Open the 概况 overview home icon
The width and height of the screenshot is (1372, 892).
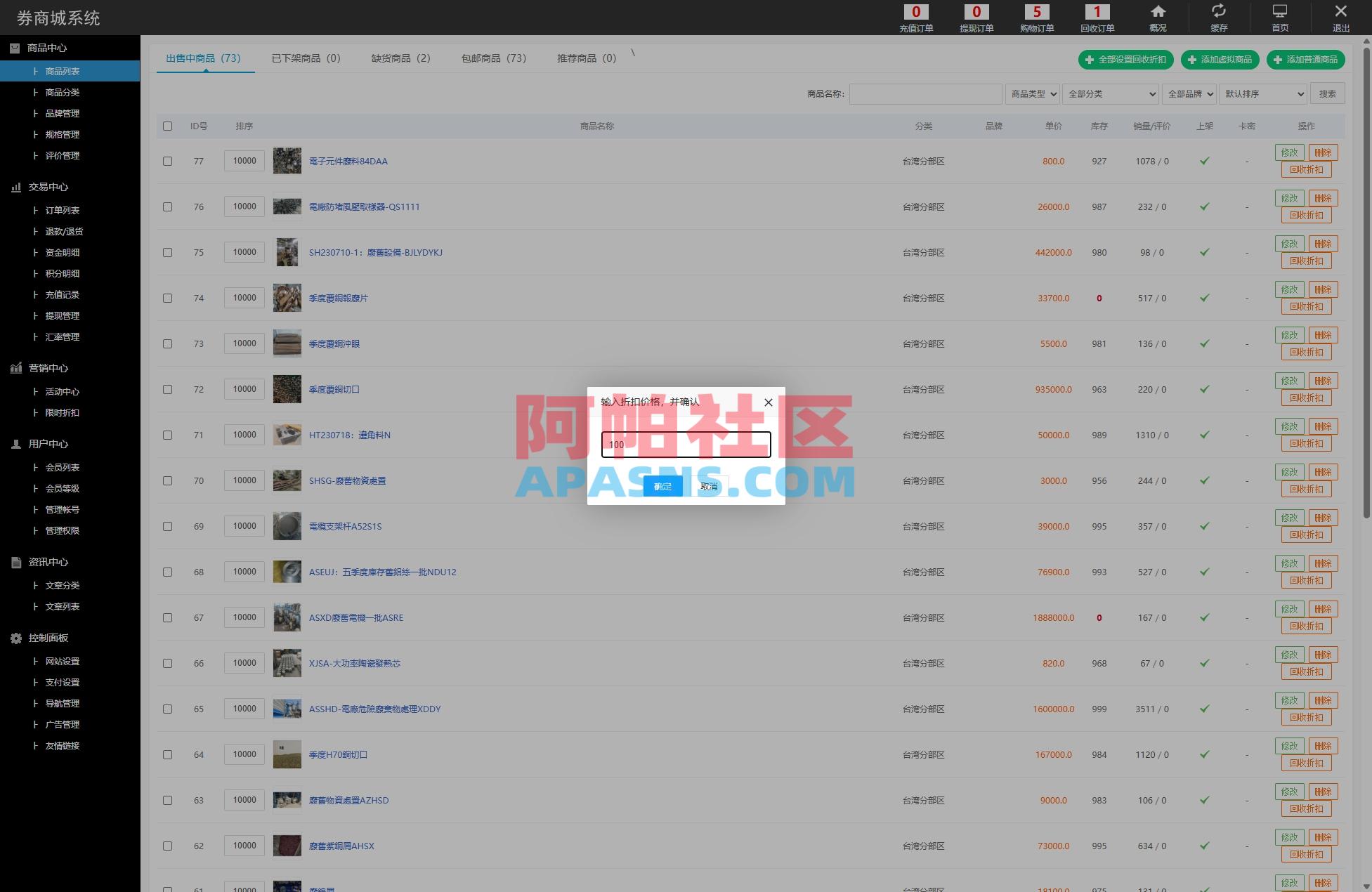1157,18
